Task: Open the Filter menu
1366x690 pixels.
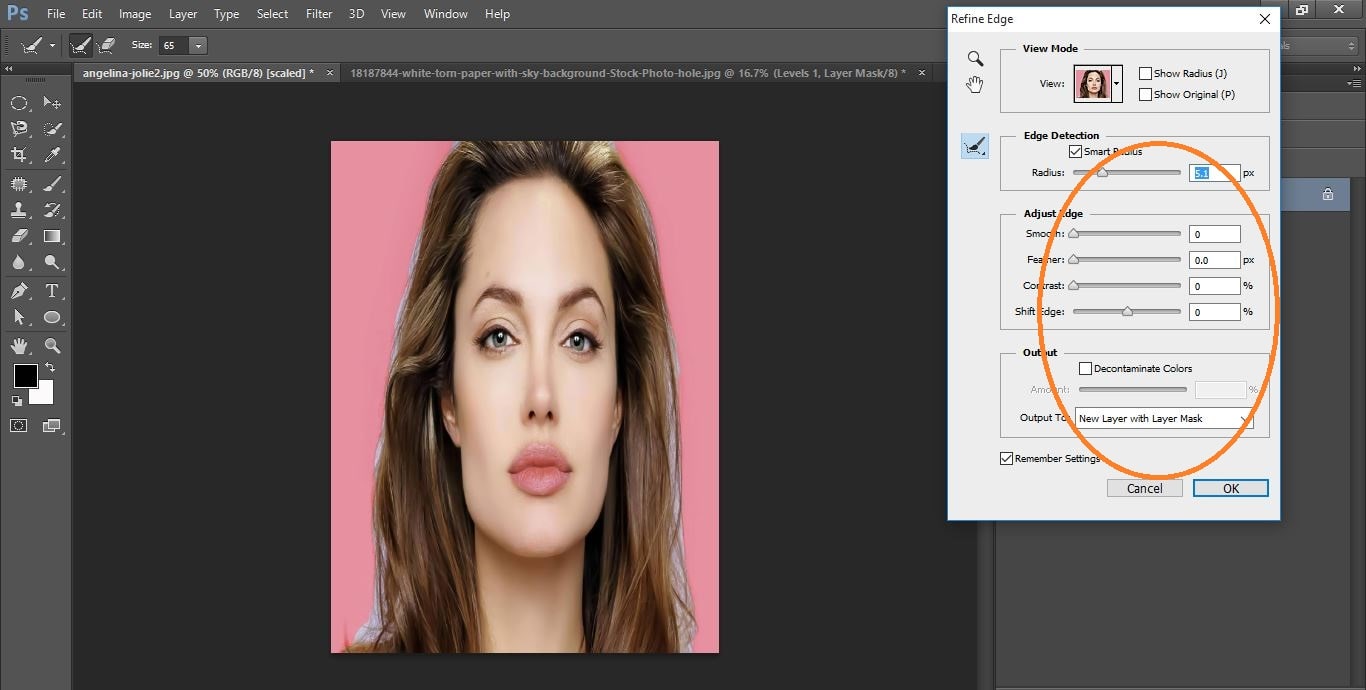Action: pyautogui.click(x=319, y=14)
